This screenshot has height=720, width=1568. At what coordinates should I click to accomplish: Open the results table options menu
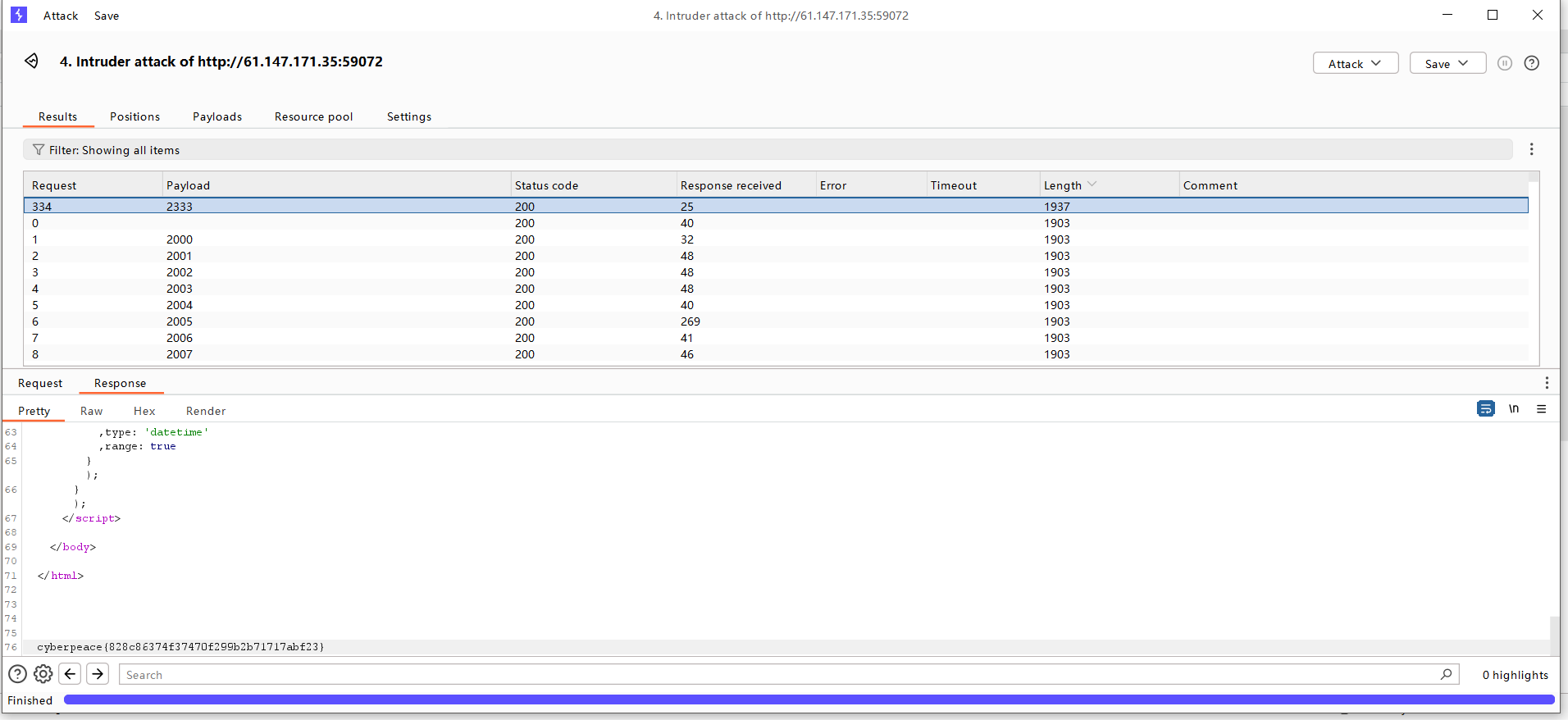[x=1531, y=149]
